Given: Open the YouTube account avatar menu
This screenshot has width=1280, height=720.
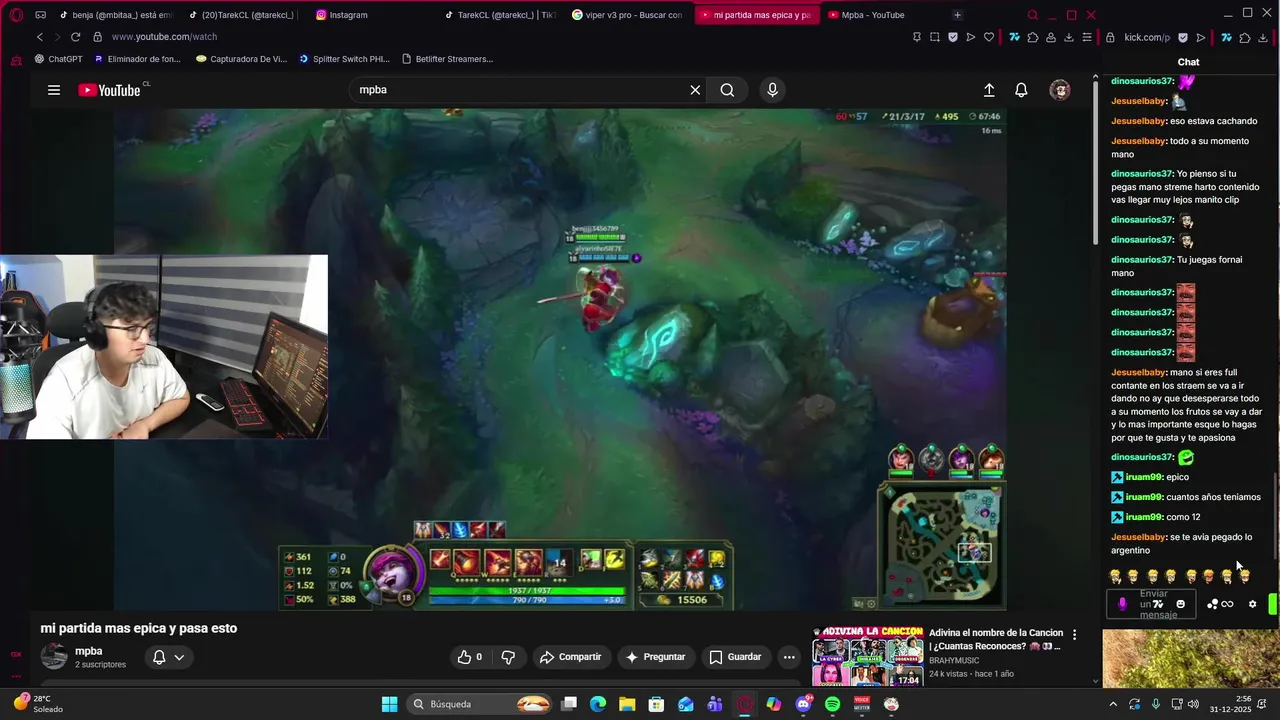Looking at the screenshot, I should click(x=1060, y=90).
